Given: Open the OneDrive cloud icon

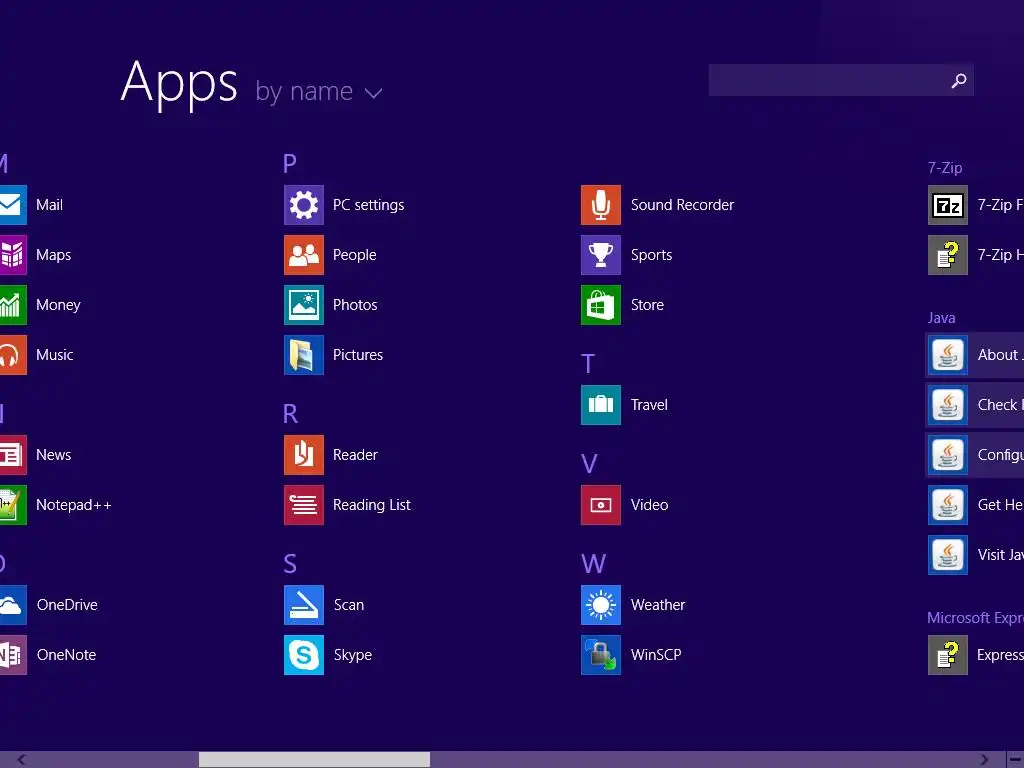Looking at the screenshot, I should [13, 605].
